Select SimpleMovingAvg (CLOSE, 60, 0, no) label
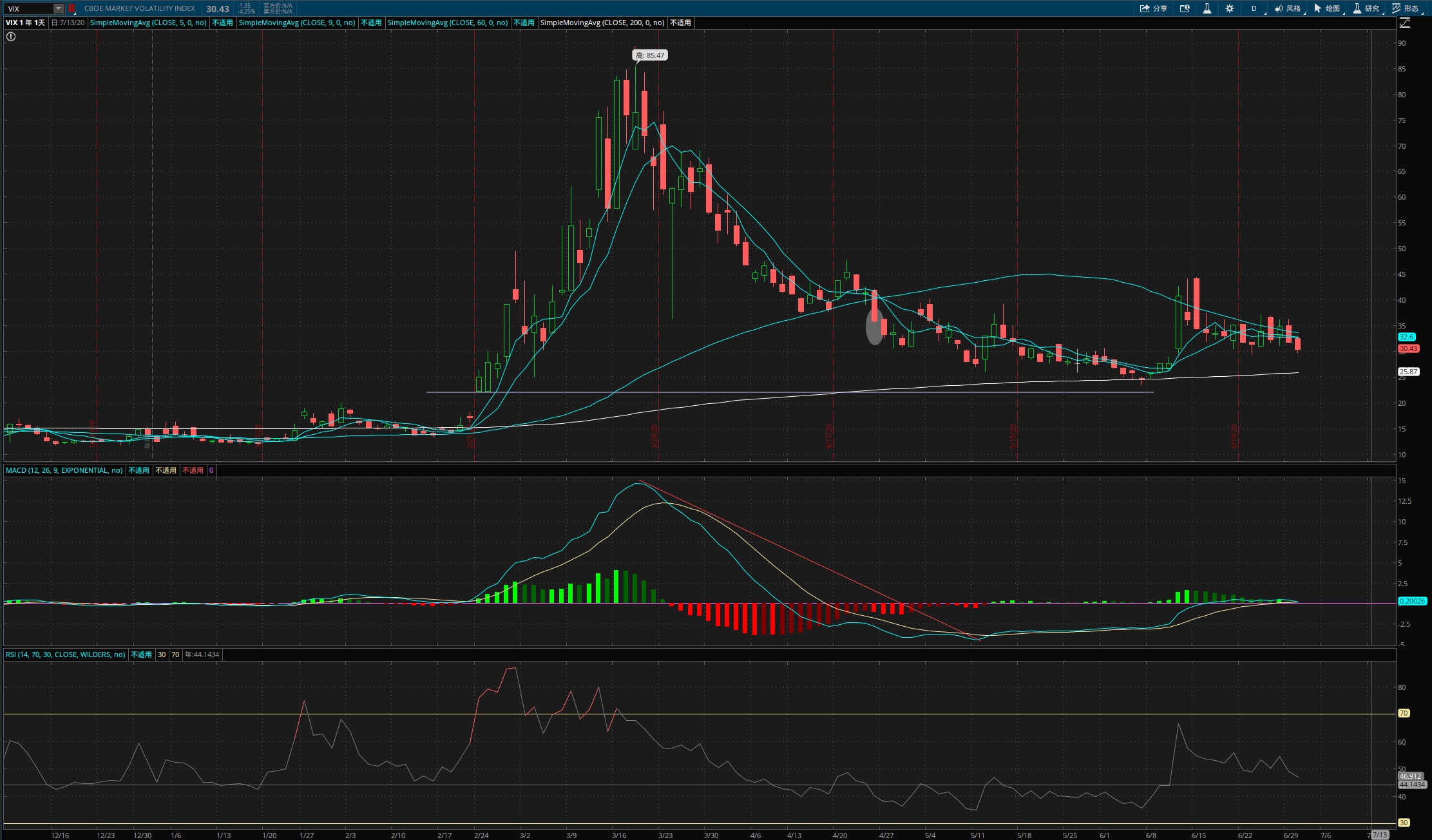 [x=448, y=23]
